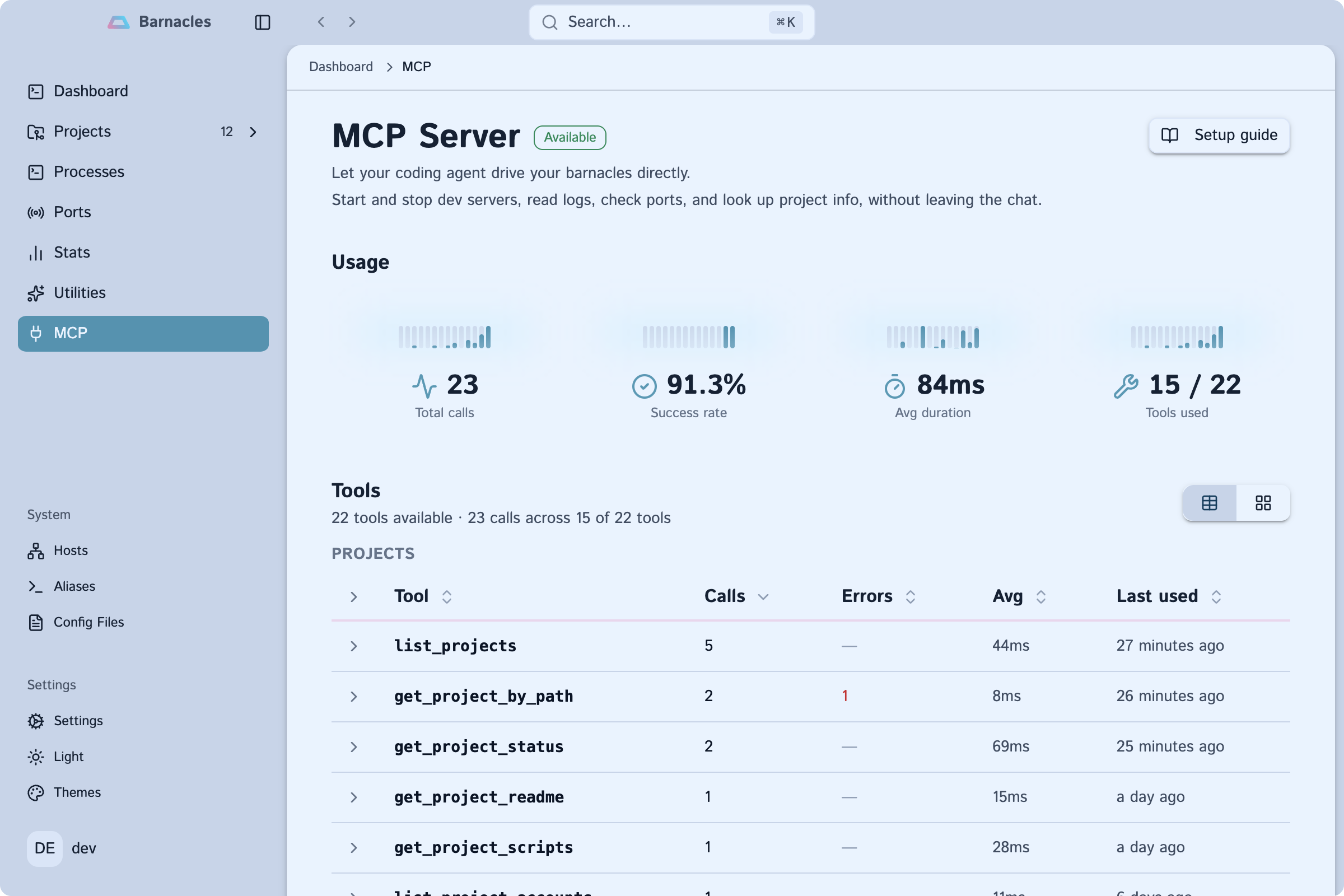Open Dashboard in the sidebar
This screenshot has height=896, width=1344.
coord(143,91)
